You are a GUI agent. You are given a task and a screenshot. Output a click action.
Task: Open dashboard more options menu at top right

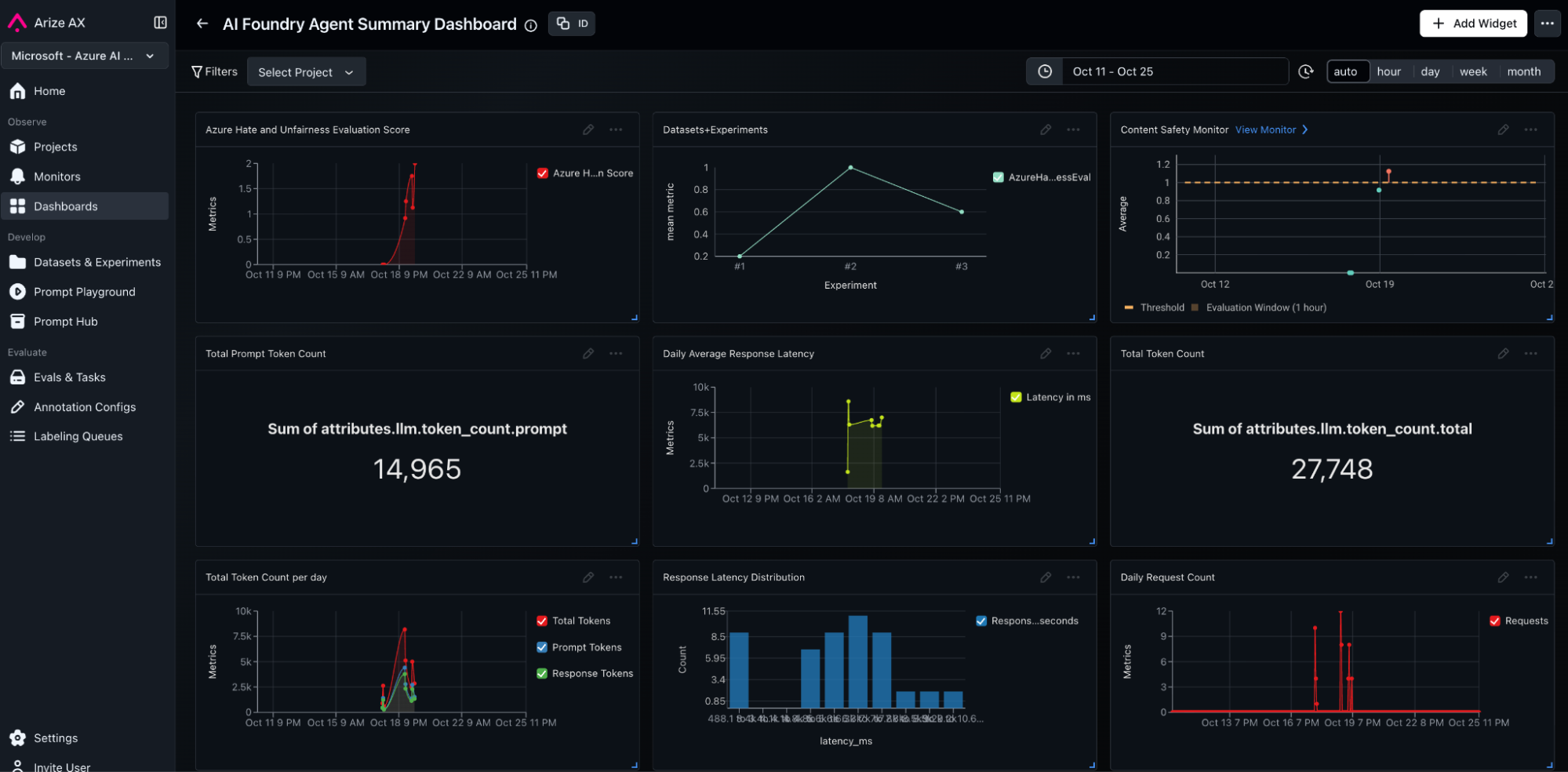1547,24
